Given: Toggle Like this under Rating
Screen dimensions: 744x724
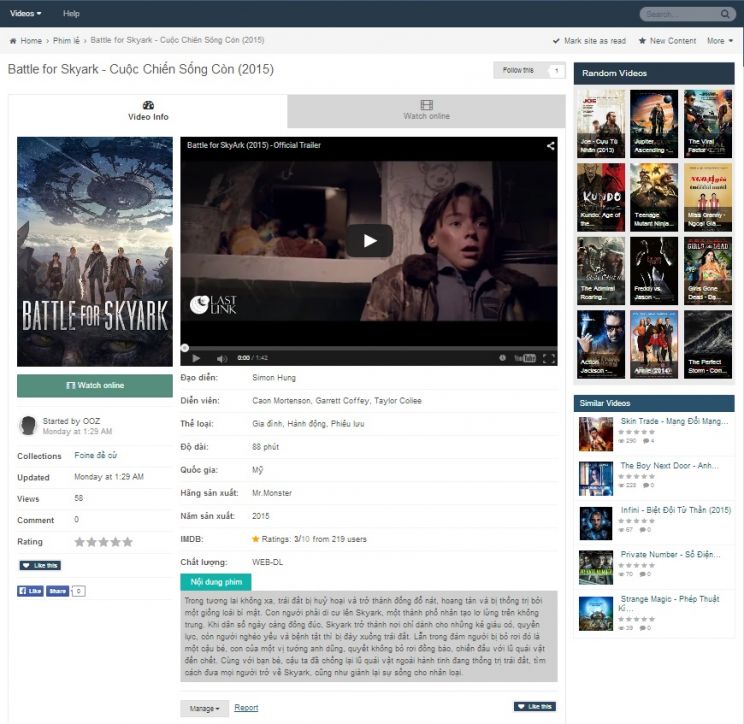Looking at the screenshot, I should (40, 565).
